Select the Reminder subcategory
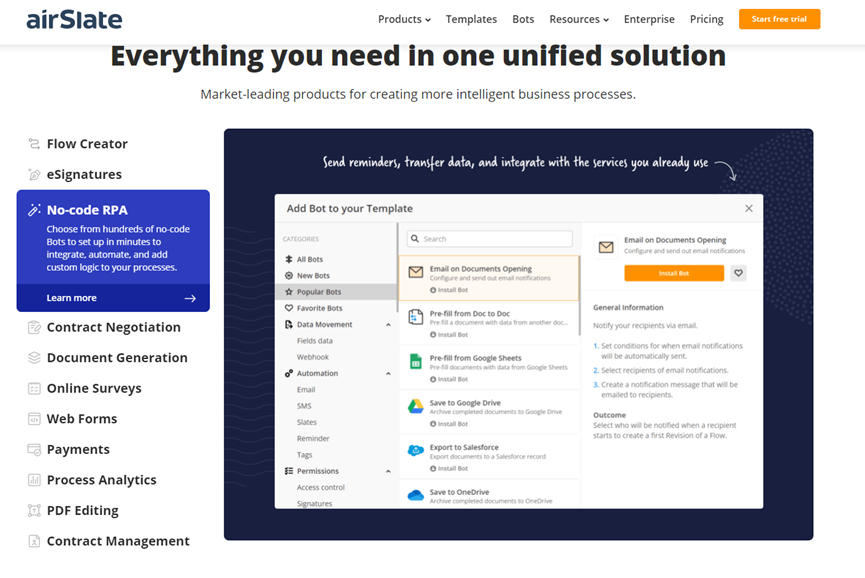The width and height of the screenshot is (865, 578). pos(313,438)
